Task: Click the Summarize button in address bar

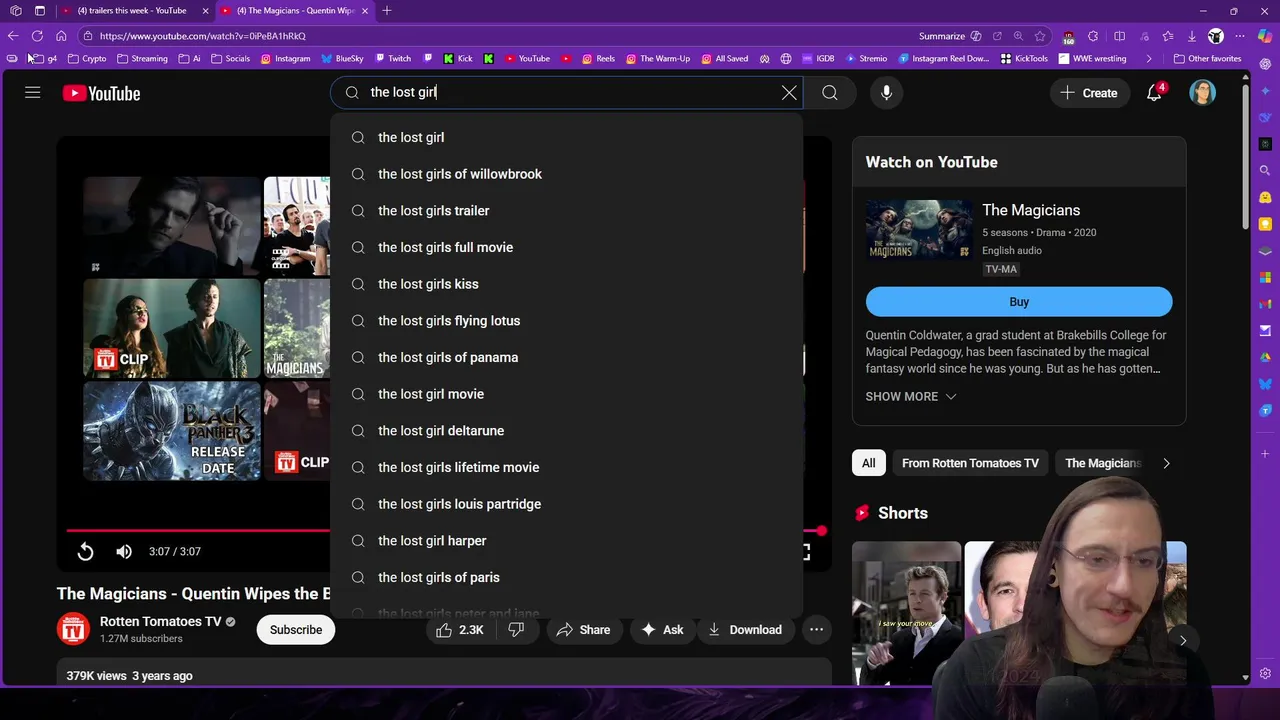Action: click(x=950, y=36)
